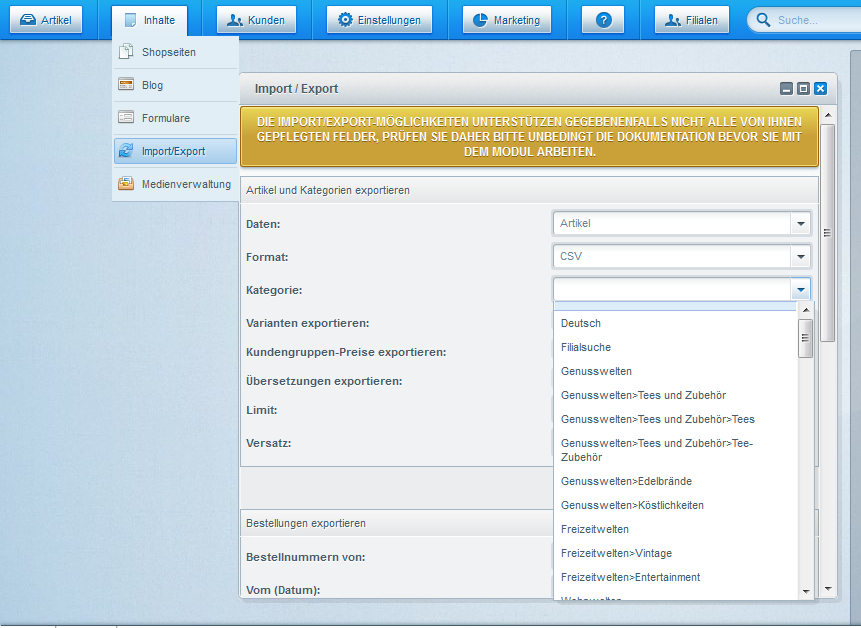Open the Marketing menu

pos(505,20)
